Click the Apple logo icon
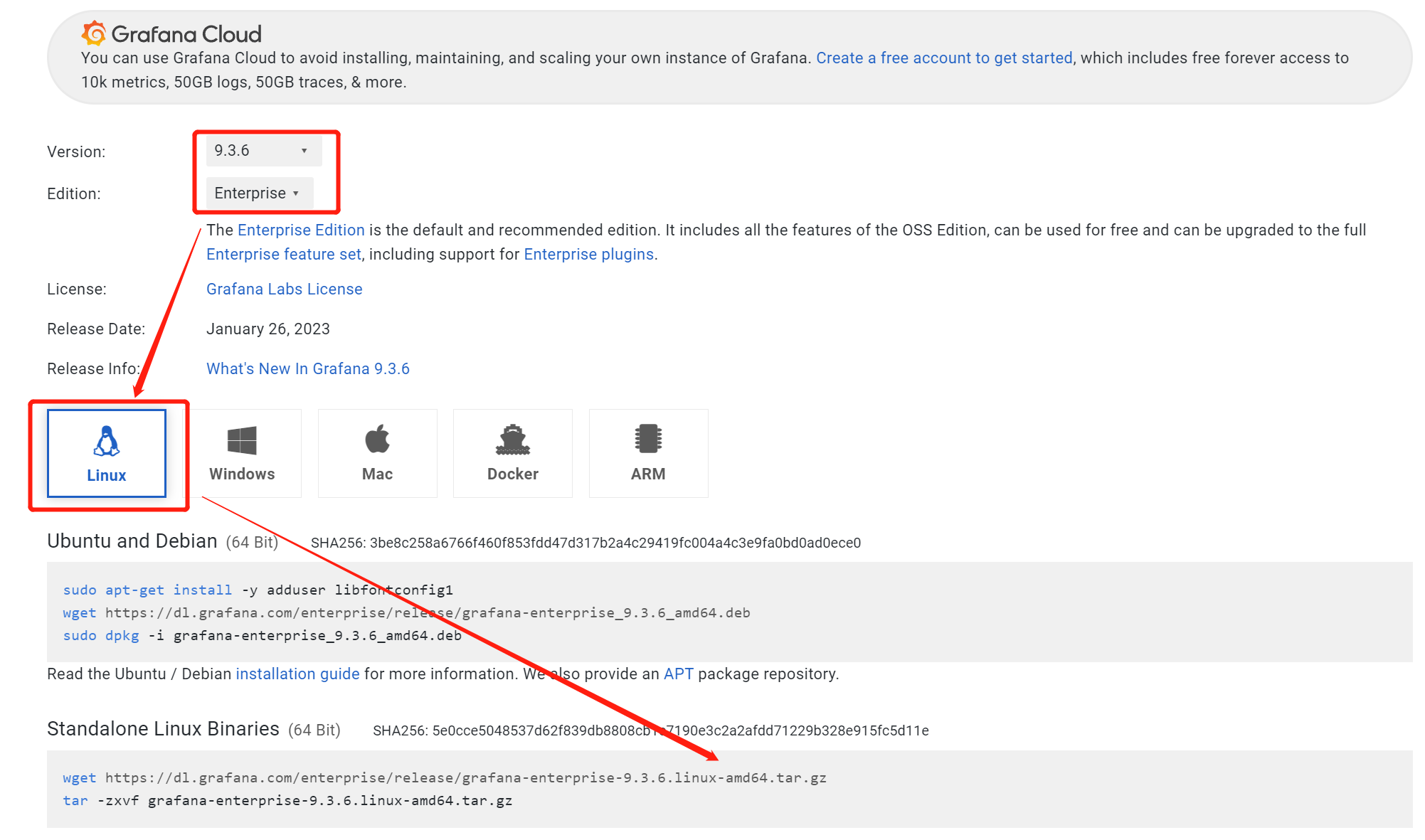Viewport: 1425px width, 840px height. click(x=377, y=439)
